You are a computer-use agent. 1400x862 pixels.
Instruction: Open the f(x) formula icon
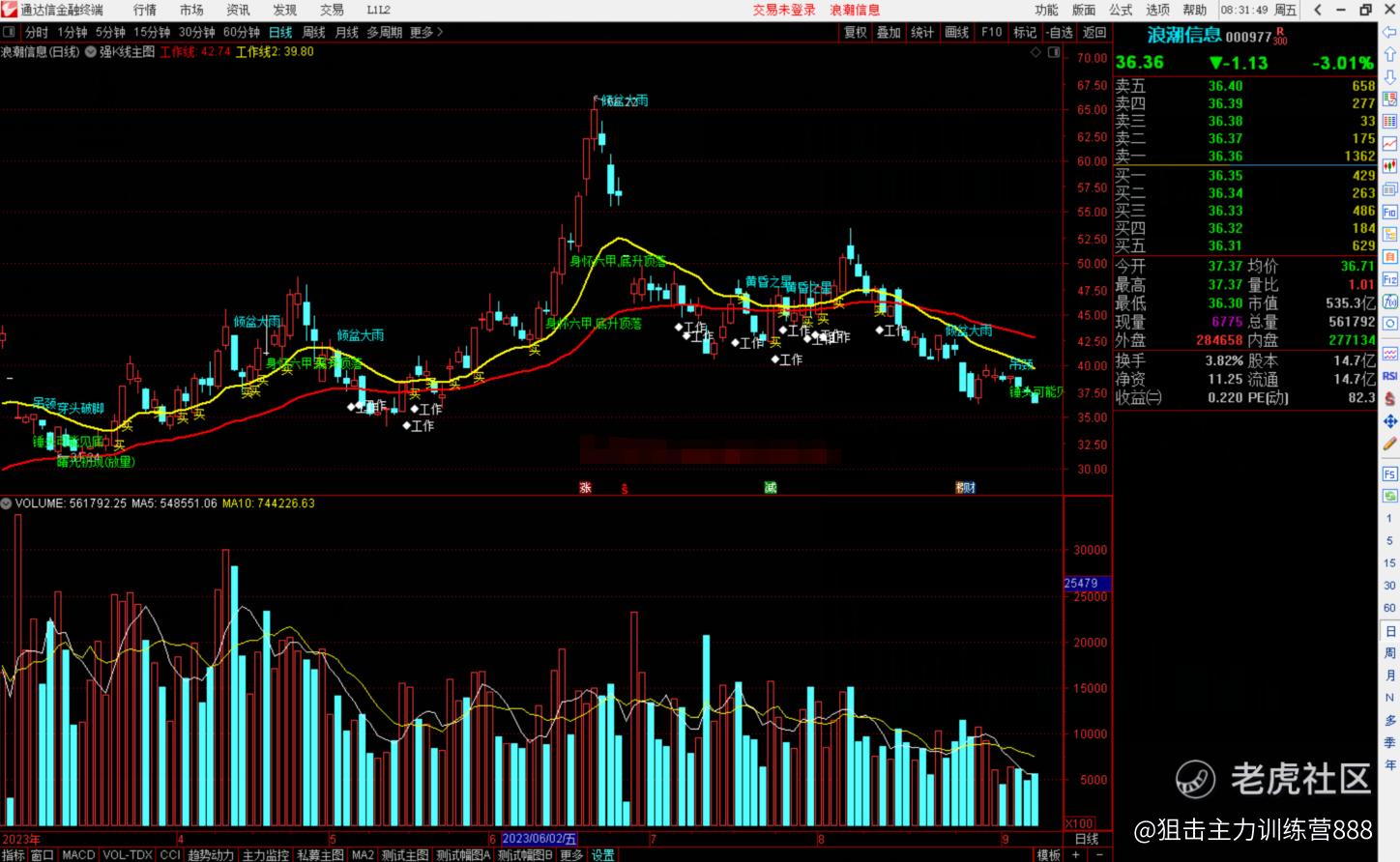[1389, 301]
